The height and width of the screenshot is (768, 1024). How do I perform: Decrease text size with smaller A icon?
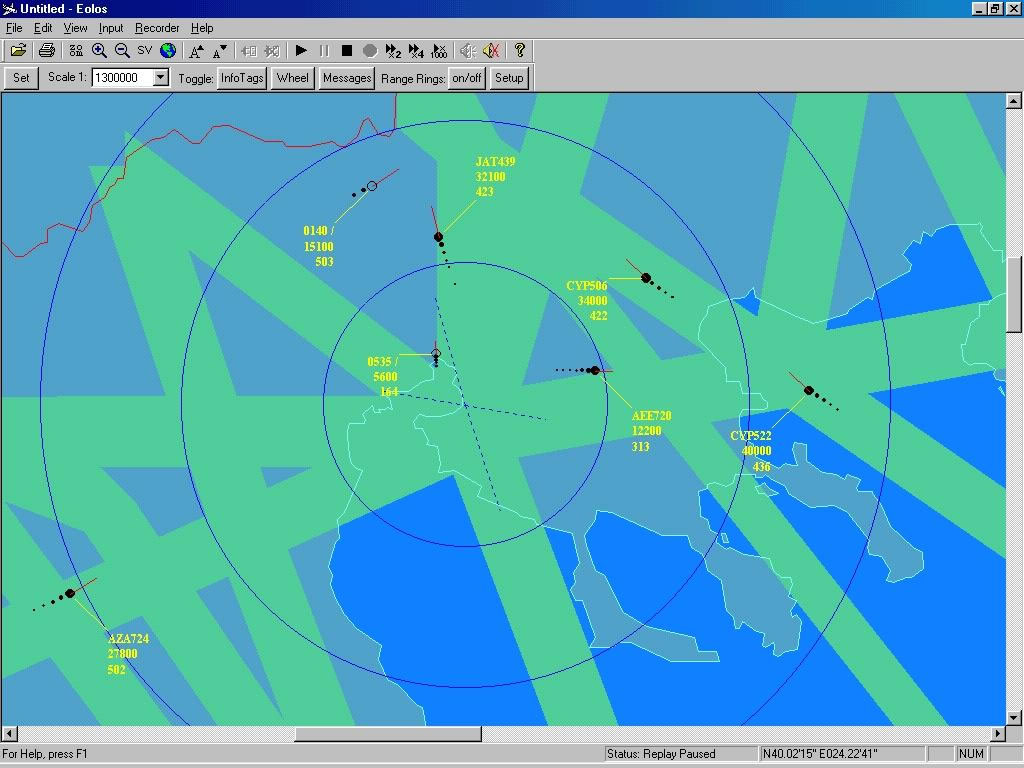[x=220, y=50]
